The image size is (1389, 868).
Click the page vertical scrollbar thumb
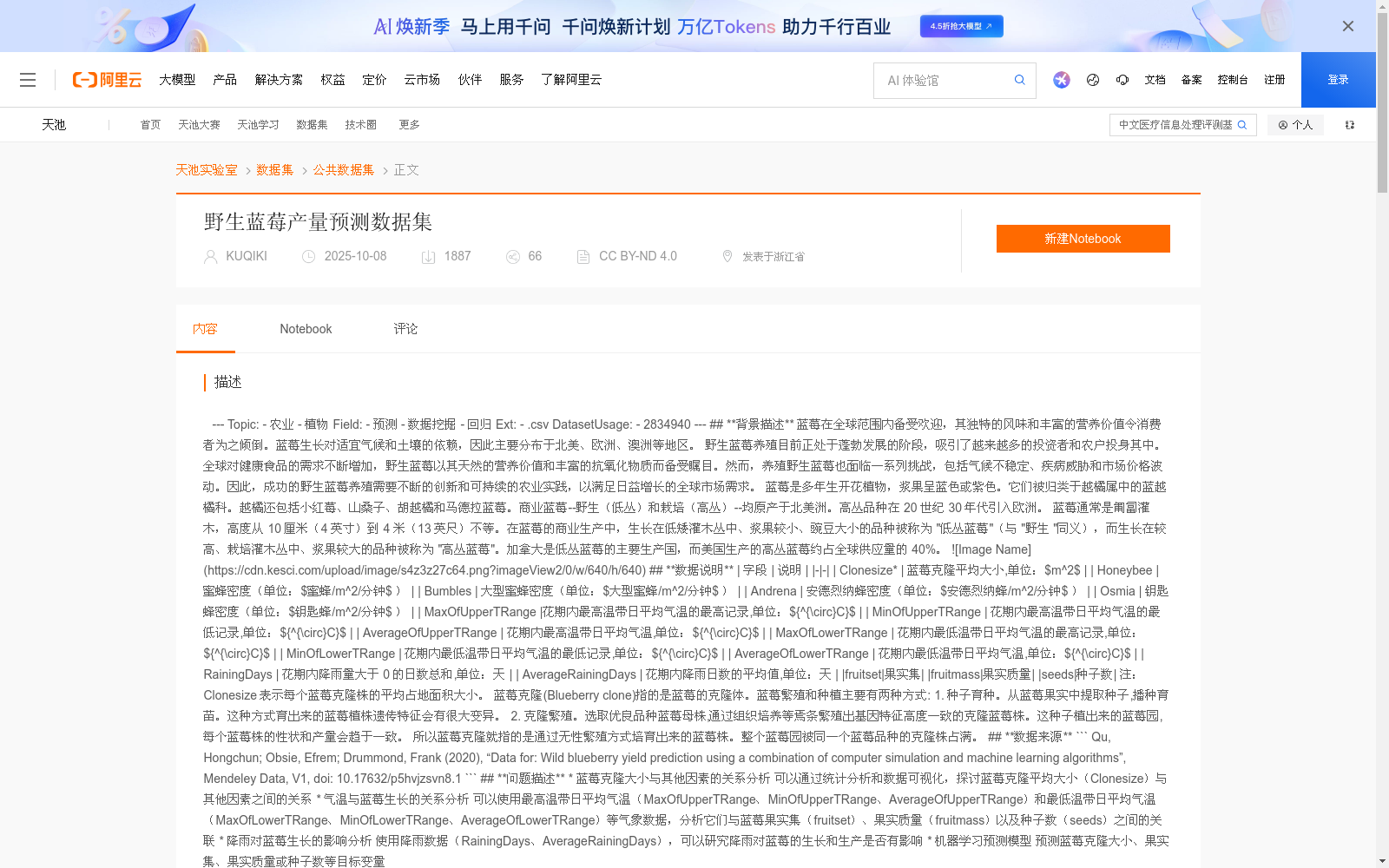click(1382, 102)
